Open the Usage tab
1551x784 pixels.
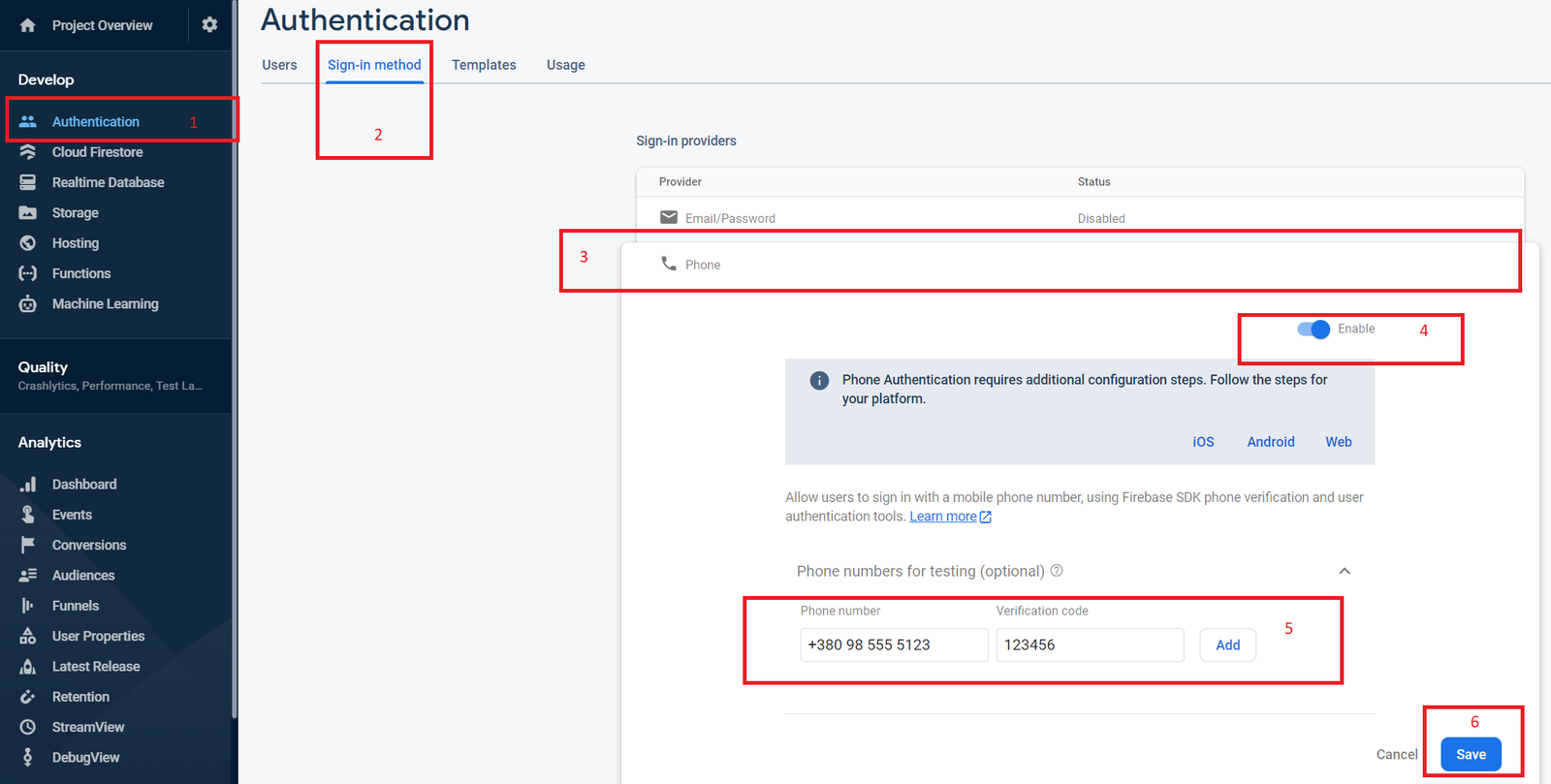(566, 65)
